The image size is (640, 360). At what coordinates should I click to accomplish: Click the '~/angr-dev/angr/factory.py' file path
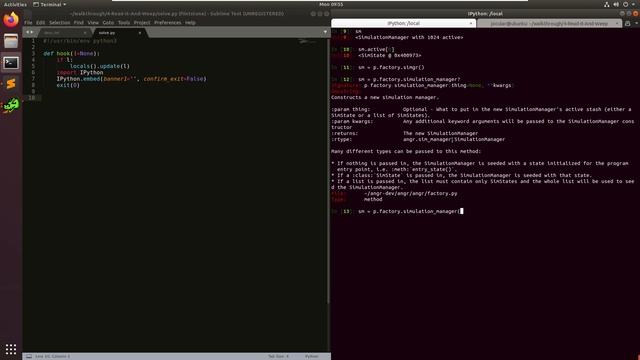point(411,193)
